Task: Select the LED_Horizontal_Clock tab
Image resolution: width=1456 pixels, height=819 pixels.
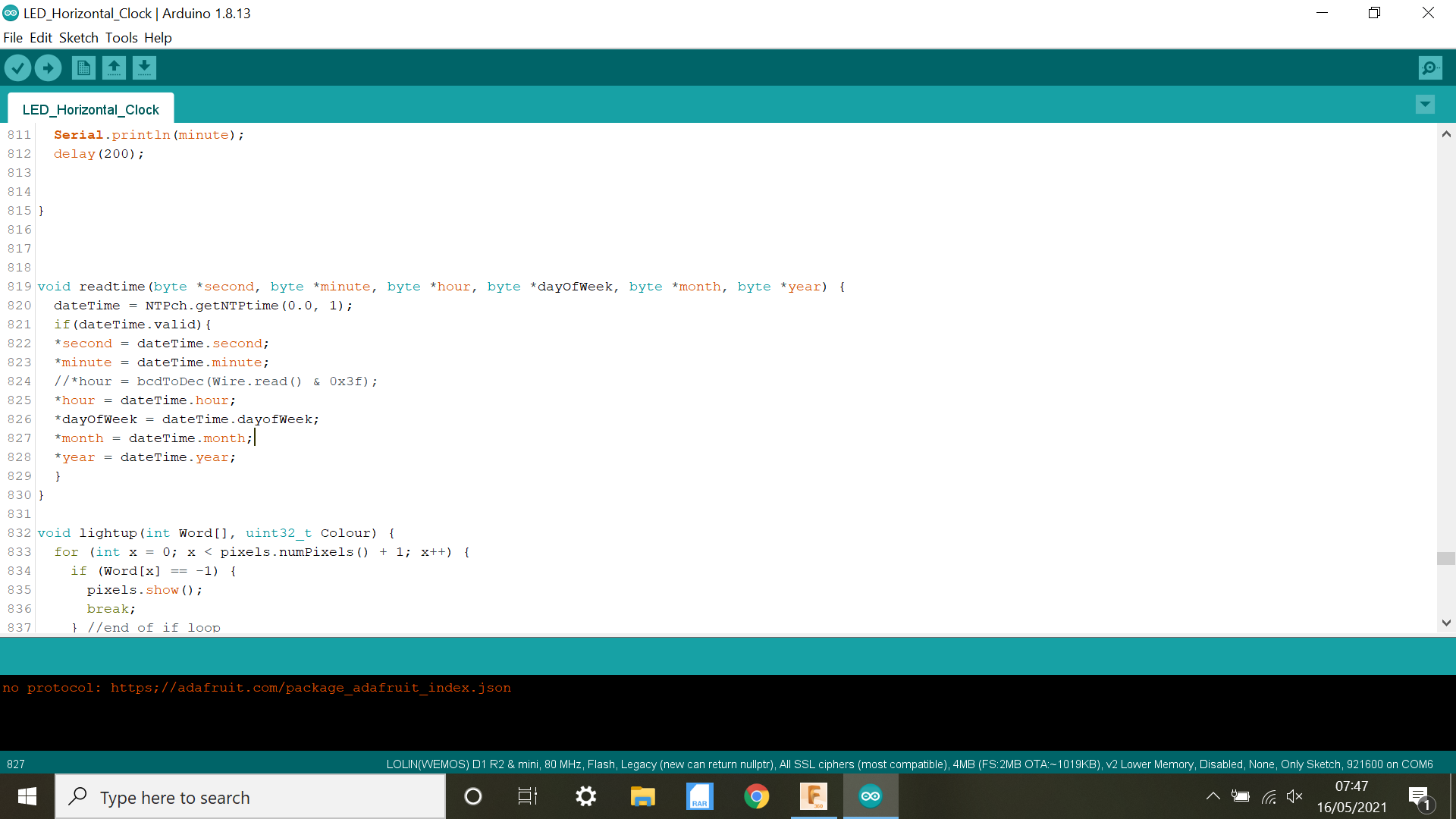Action: point(91,110)
